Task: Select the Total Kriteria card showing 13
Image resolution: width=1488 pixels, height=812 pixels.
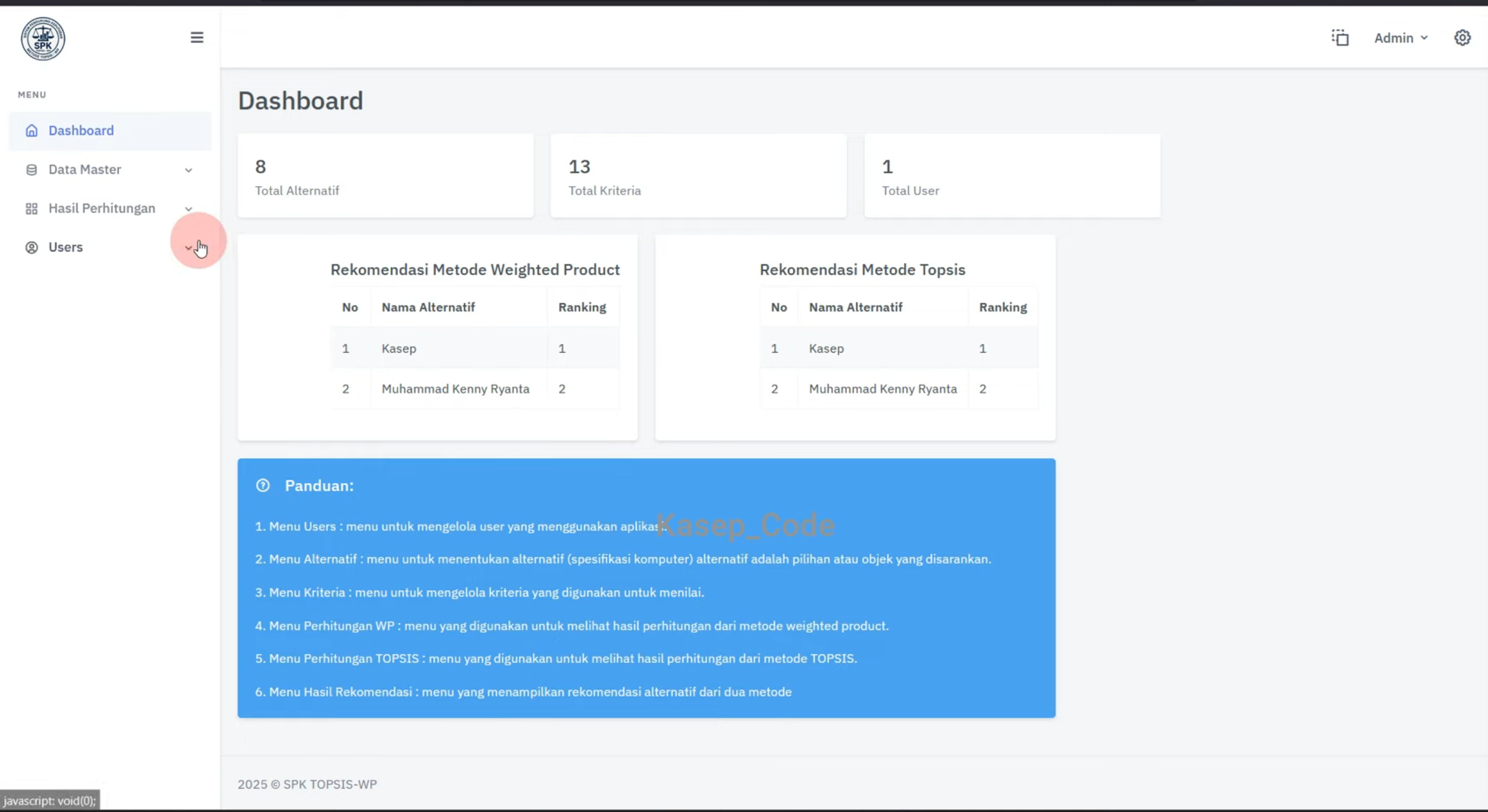Action: [x=699, y=176]
